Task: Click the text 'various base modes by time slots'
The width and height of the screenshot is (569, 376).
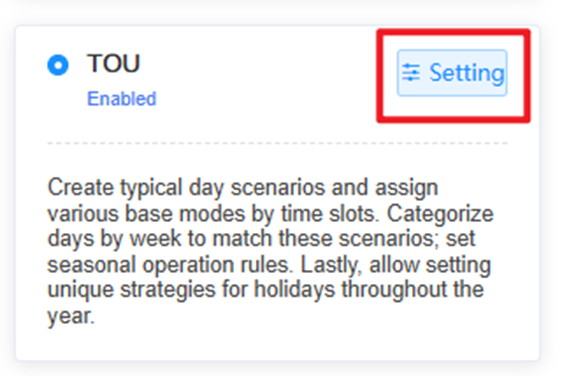Action: point(213,214)
